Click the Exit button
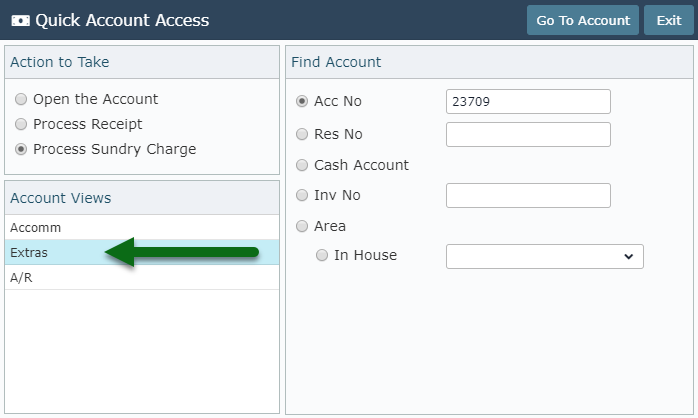This screenshot has height=418, width=698. (669, 20)
